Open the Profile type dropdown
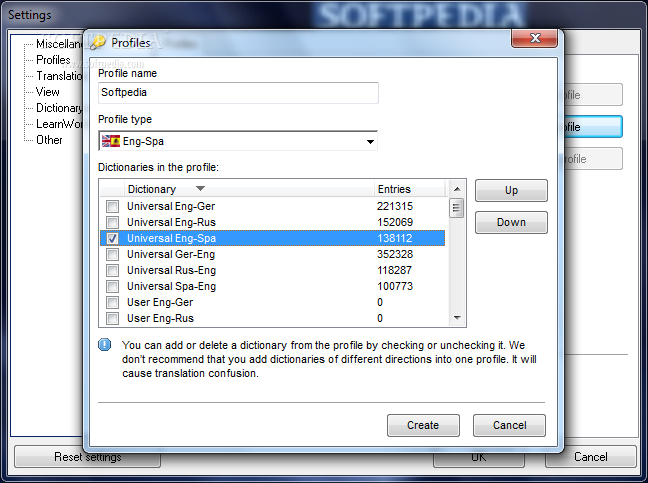 [370, 142]
